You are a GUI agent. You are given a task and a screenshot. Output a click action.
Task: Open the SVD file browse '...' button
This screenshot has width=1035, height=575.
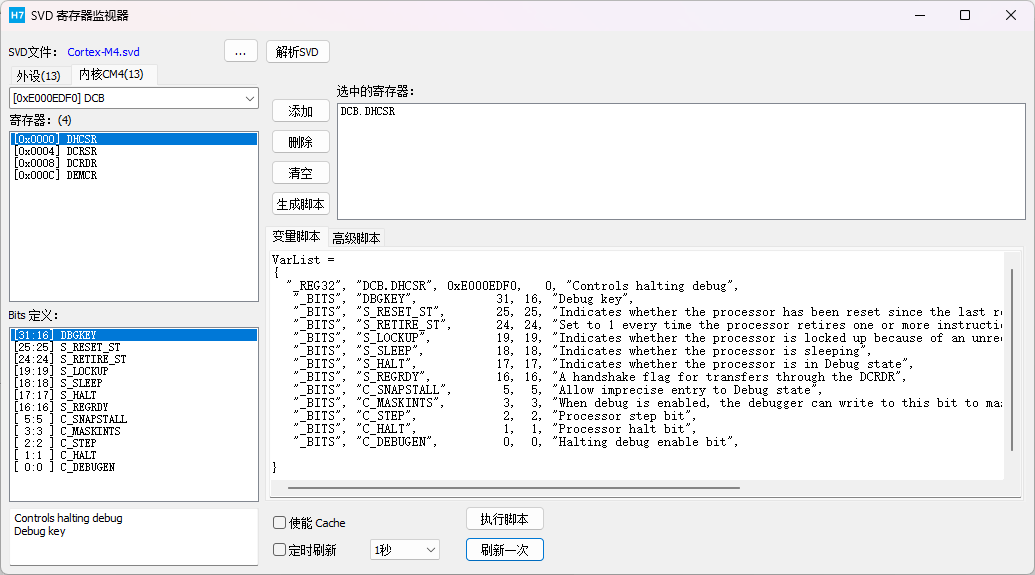click(241, 51)
